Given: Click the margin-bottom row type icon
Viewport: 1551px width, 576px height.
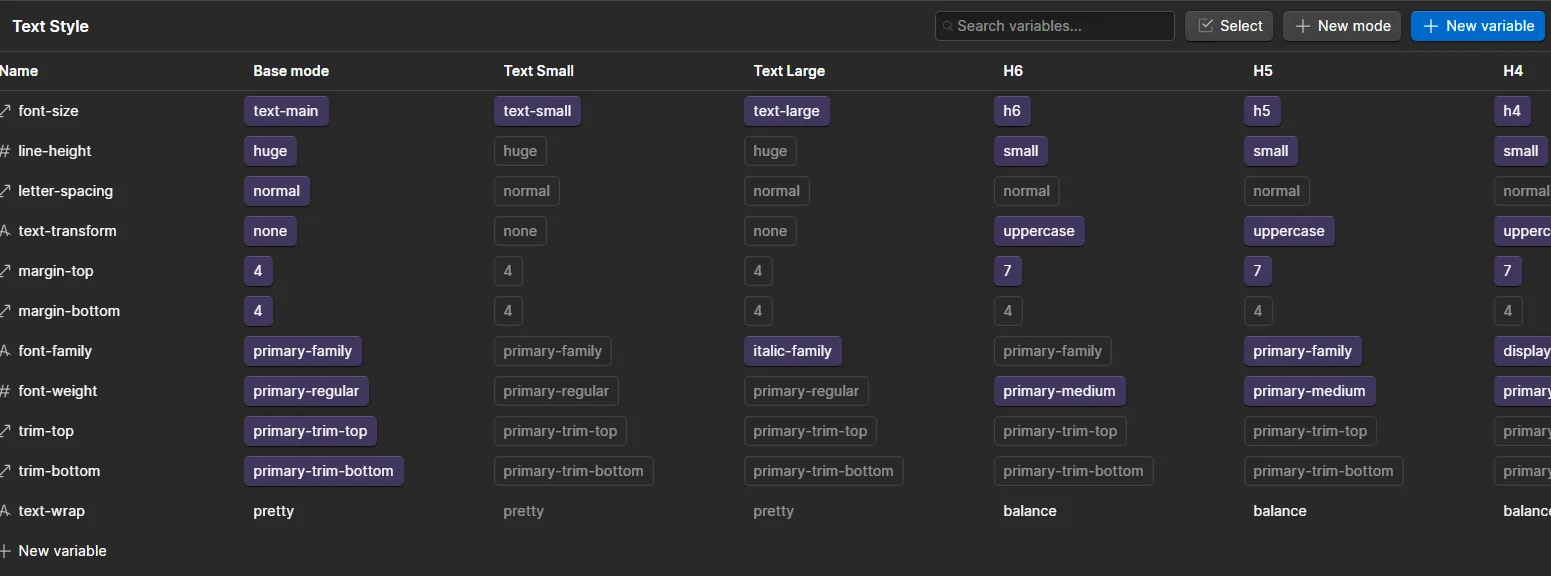Looking at the screenshot, I should pyautogui.click(x=5, y=311).
